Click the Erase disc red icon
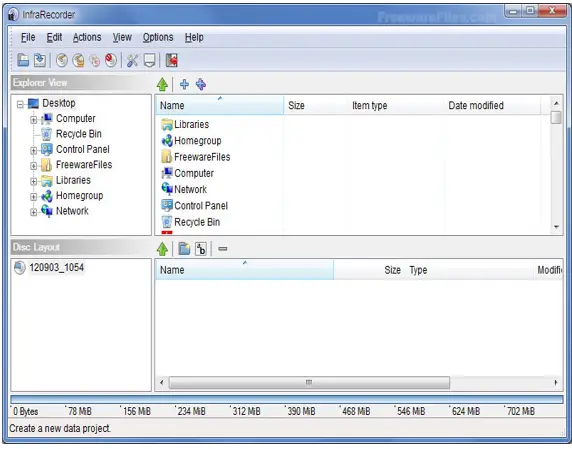This screenshot has width=572, height=449. click(111, 60)
